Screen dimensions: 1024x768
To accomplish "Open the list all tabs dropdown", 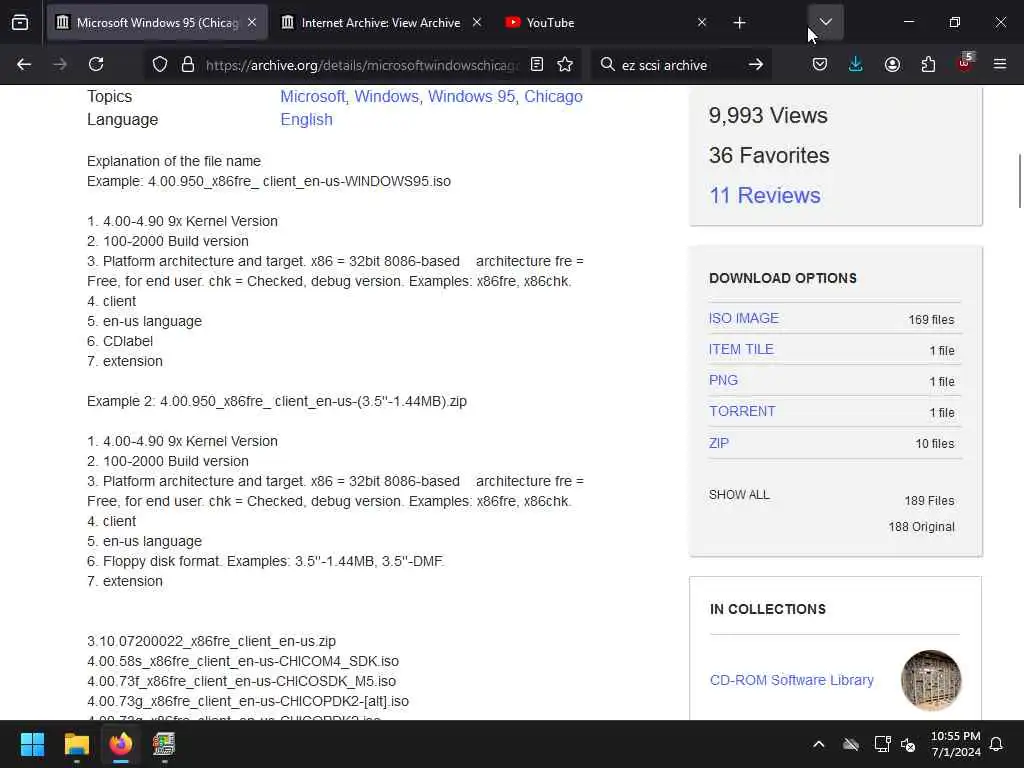I will tap(825, 22).
